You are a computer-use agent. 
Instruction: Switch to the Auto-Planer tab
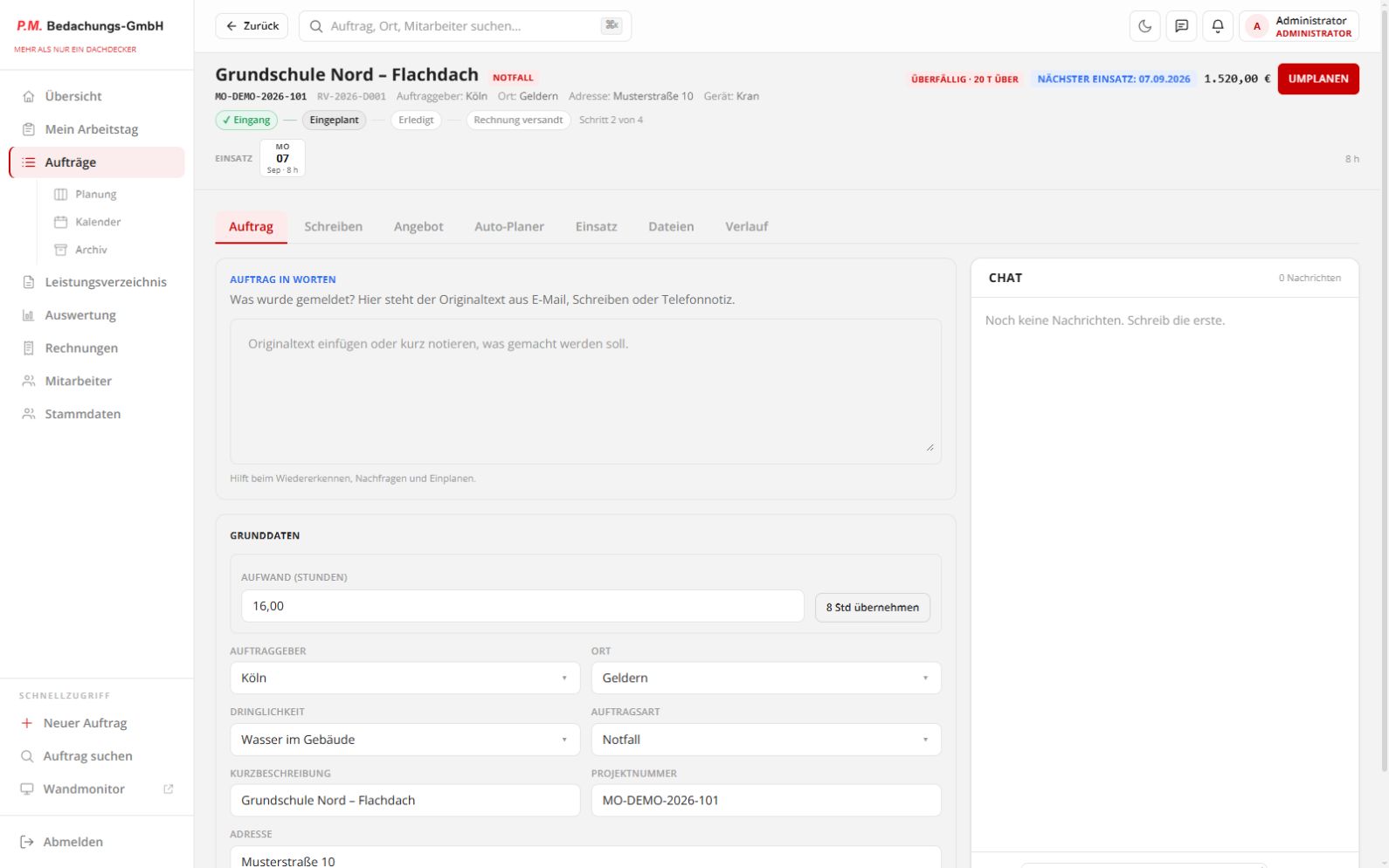[x=509, y=226]
